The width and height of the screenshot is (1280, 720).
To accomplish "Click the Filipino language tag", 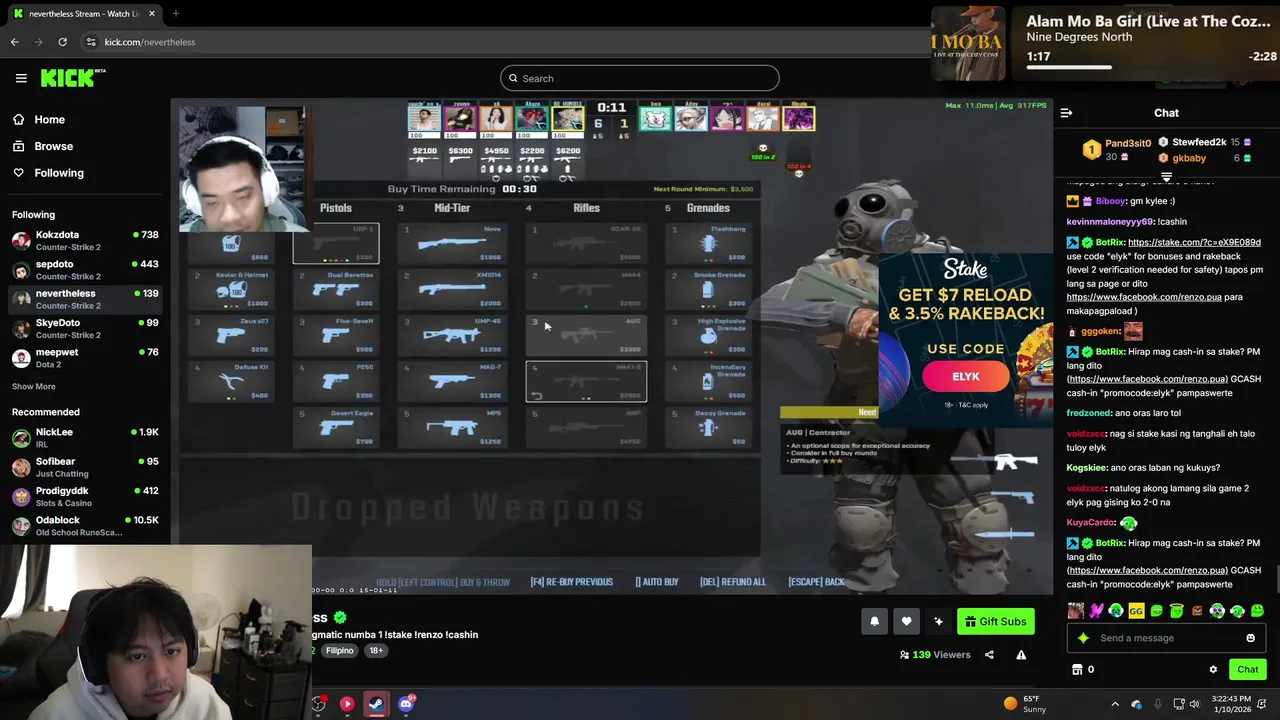I will tap(339, 651).
